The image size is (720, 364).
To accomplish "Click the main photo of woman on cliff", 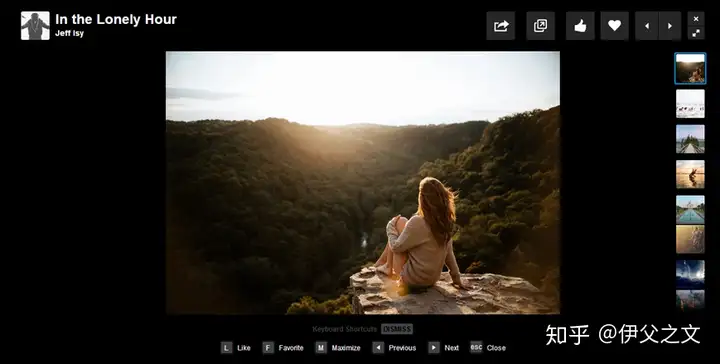I will pyautogui.click(x=363, y=183).
